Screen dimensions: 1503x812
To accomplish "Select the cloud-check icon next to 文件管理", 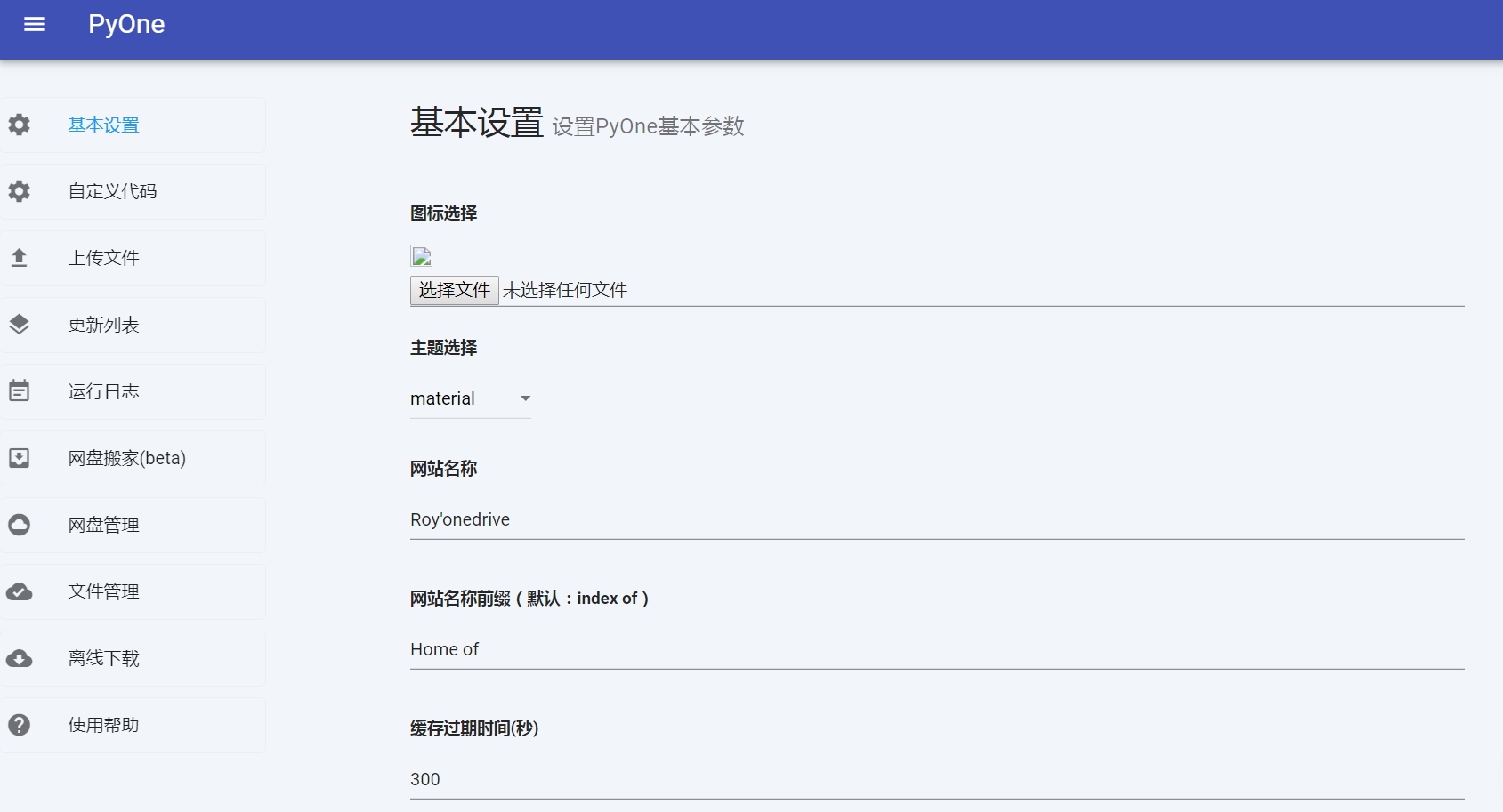I will coord(19,591).
